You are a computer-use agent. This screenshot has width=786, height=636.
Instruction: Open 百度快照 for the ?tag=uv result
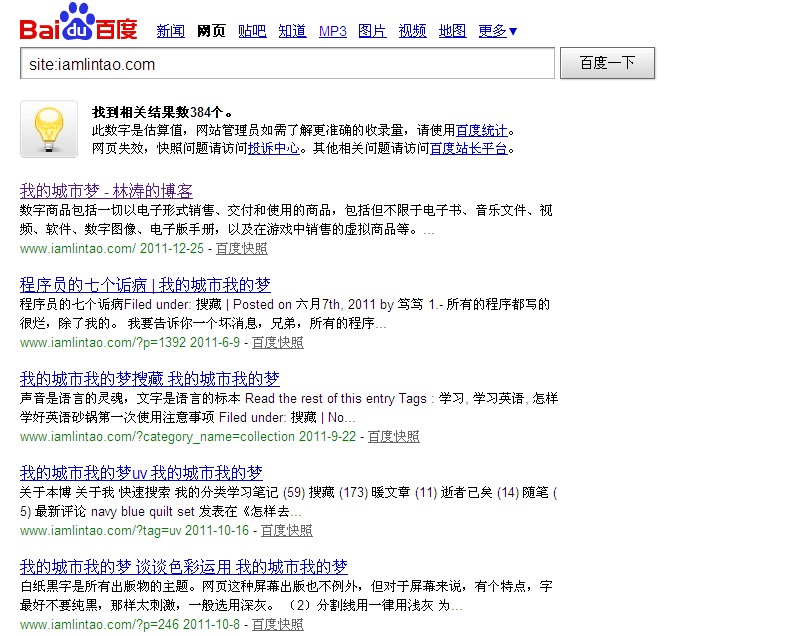(287, 530)
